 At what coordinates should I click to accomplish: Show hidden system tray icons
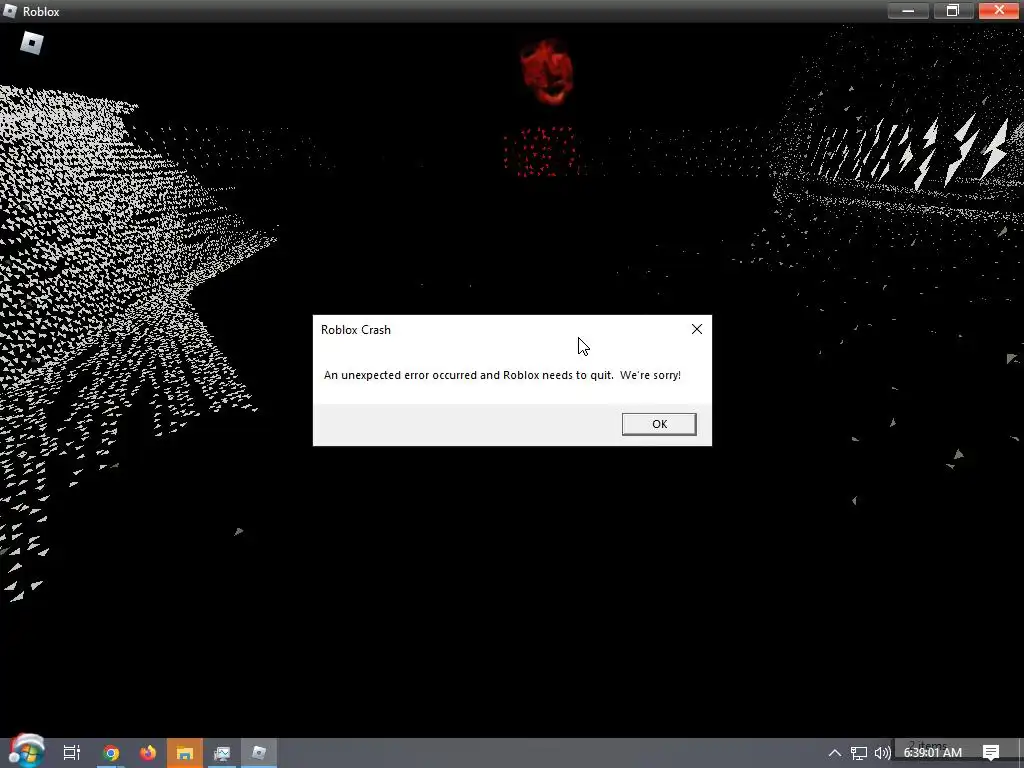(x=835, y=753)
